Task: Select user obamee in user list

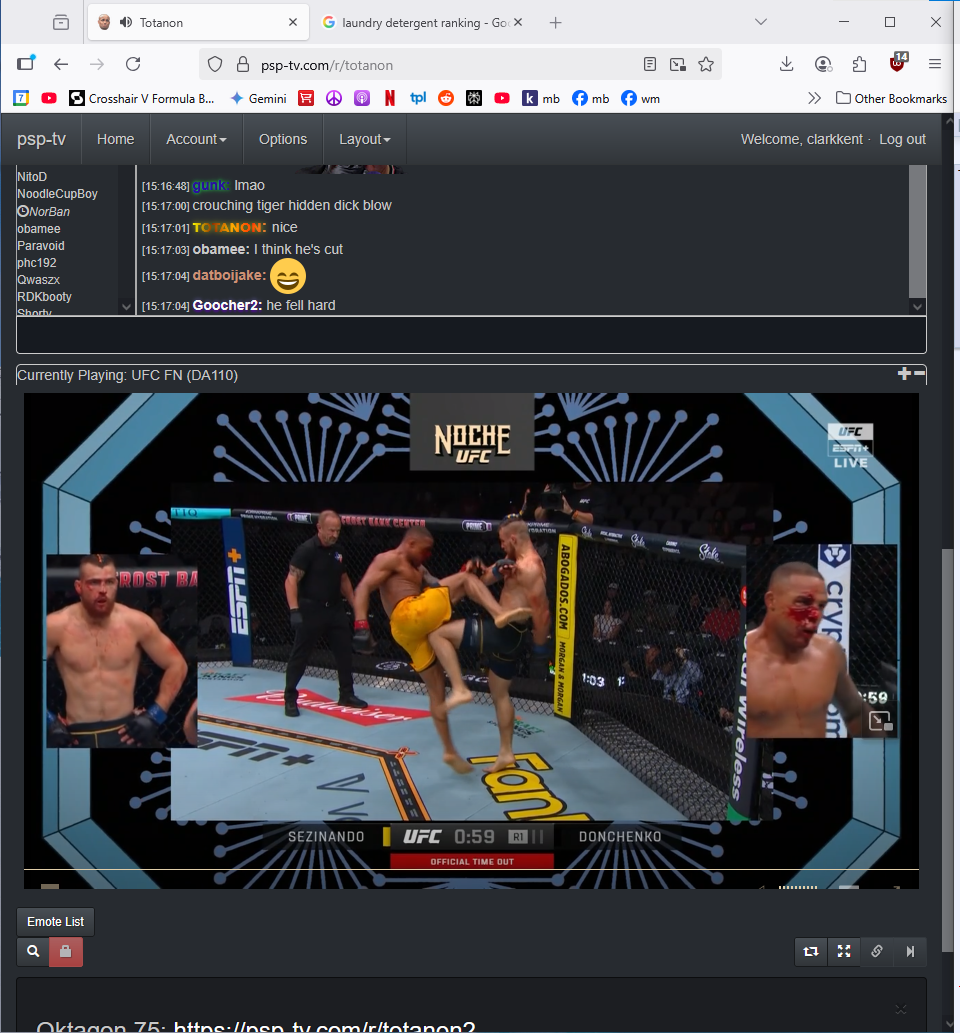Action: (39, 229)
